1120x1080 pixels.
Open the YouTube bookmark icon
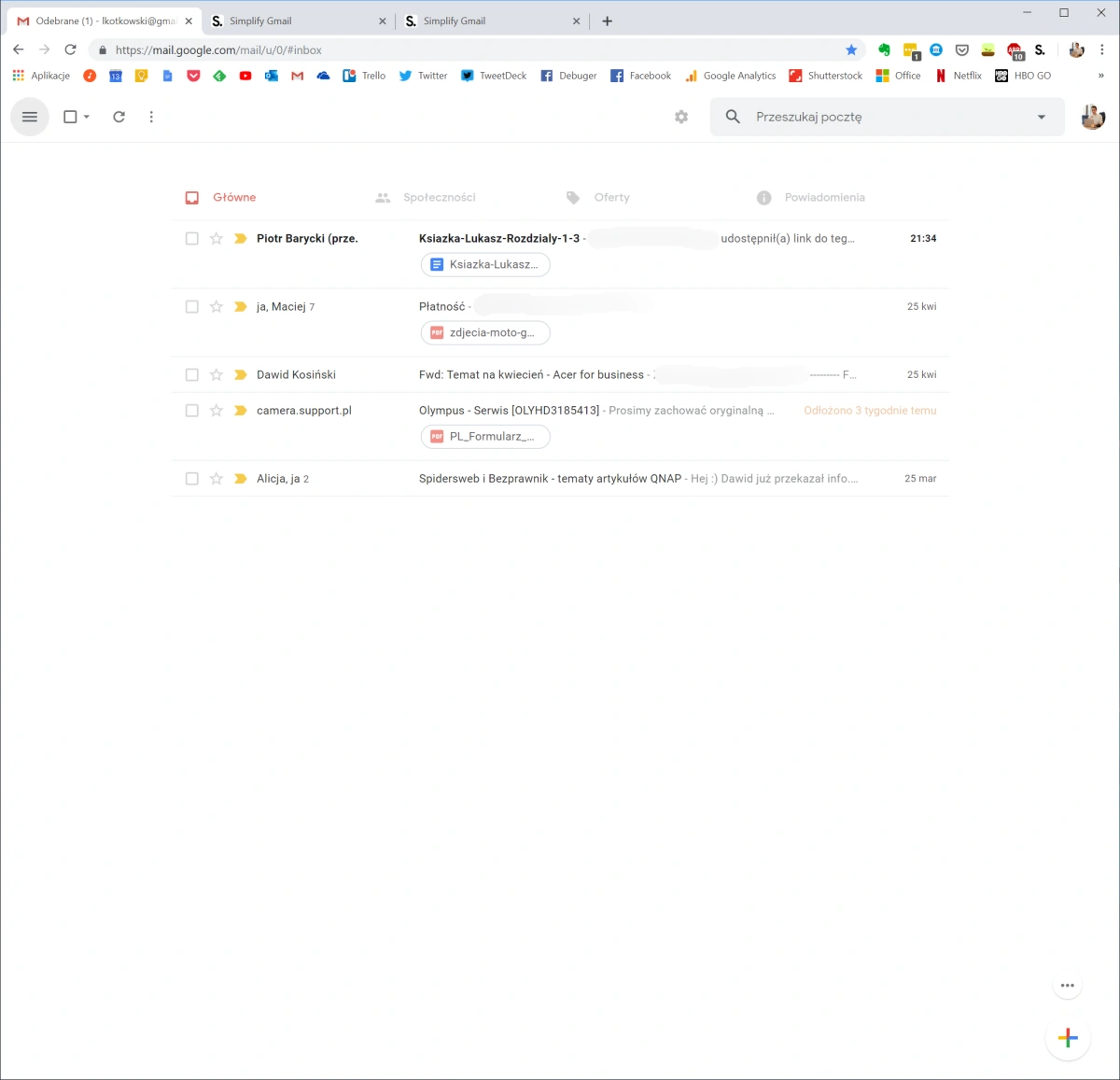pos(245,76)
